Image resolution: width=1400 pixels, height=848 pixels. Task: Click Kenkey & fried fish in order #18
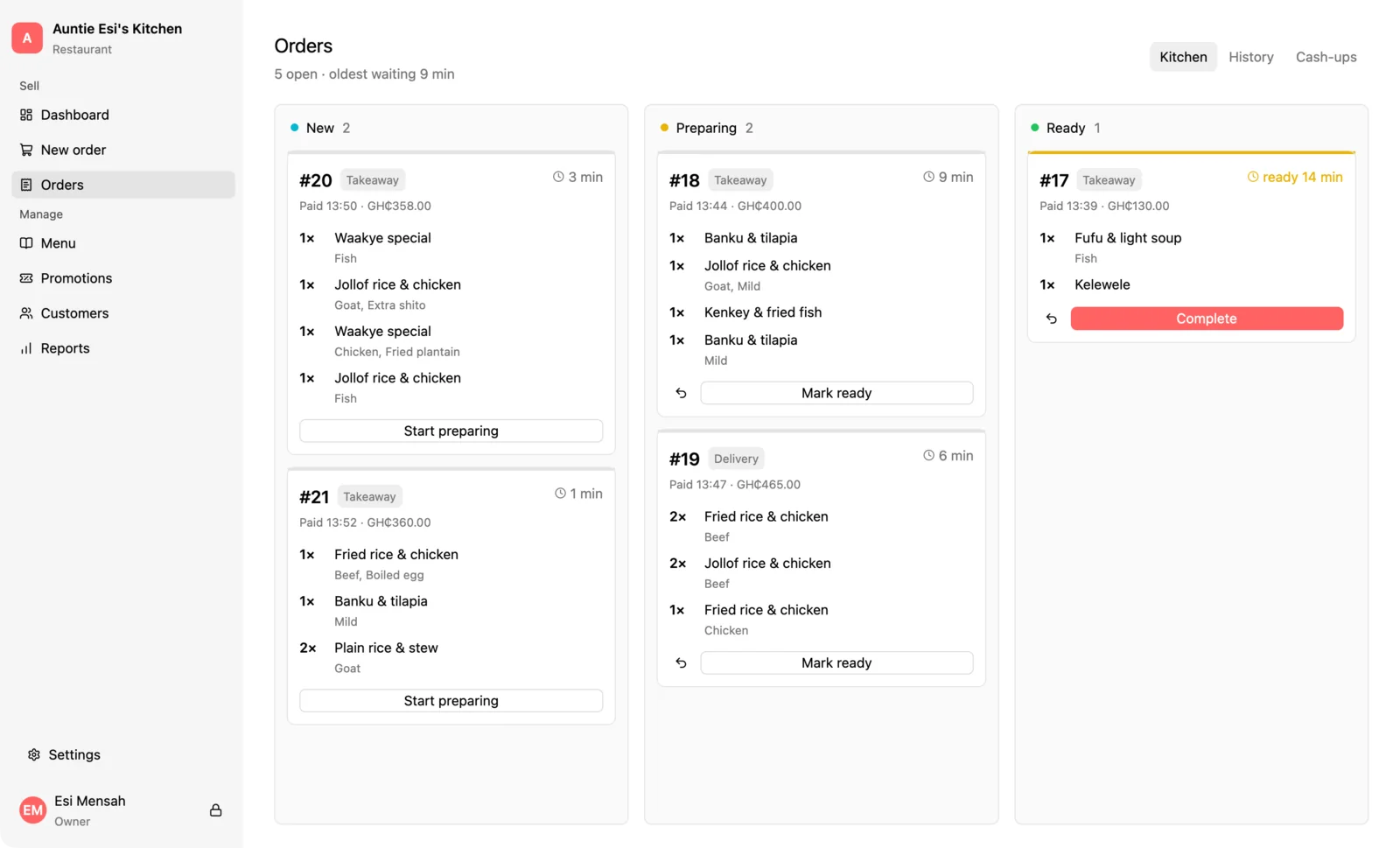(763, 312)
